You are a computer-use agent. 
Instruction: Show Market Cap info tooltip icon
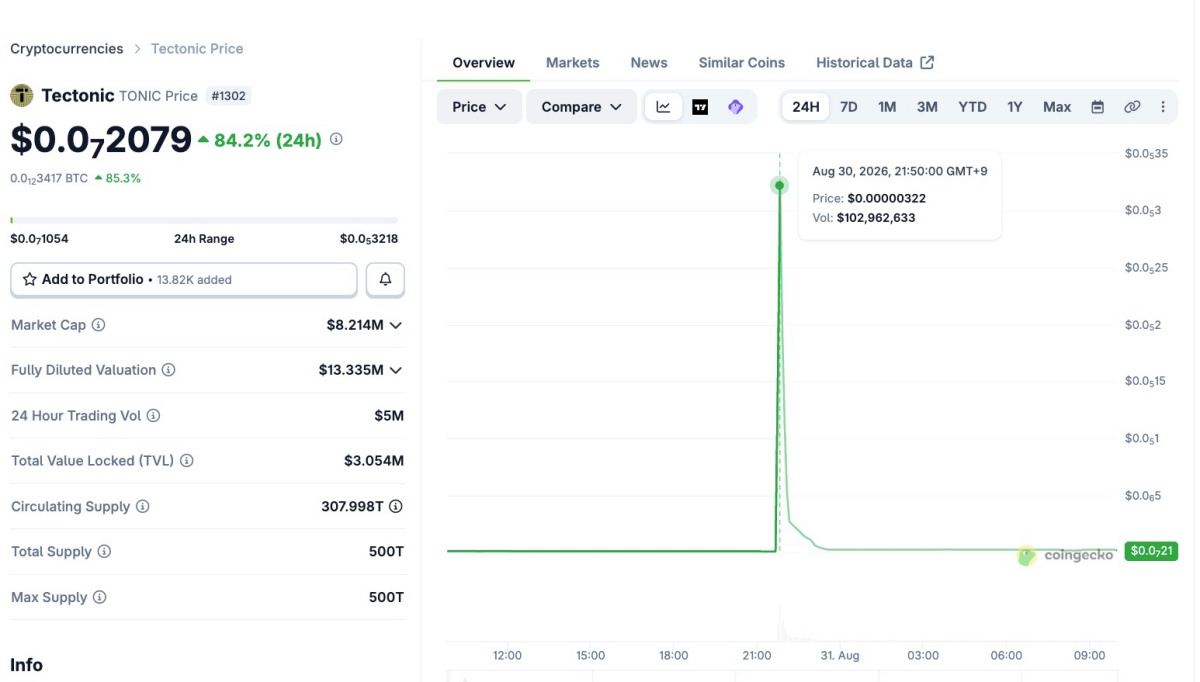[x=98, y=325]
